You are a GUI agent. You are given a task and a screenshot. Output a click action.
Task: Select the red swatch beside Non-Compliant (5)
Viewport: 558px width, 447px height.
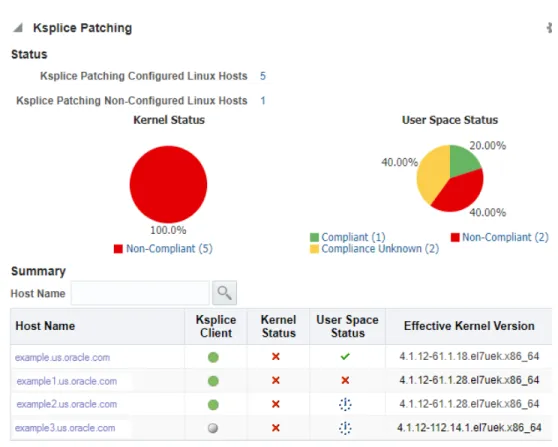(118, 249)
